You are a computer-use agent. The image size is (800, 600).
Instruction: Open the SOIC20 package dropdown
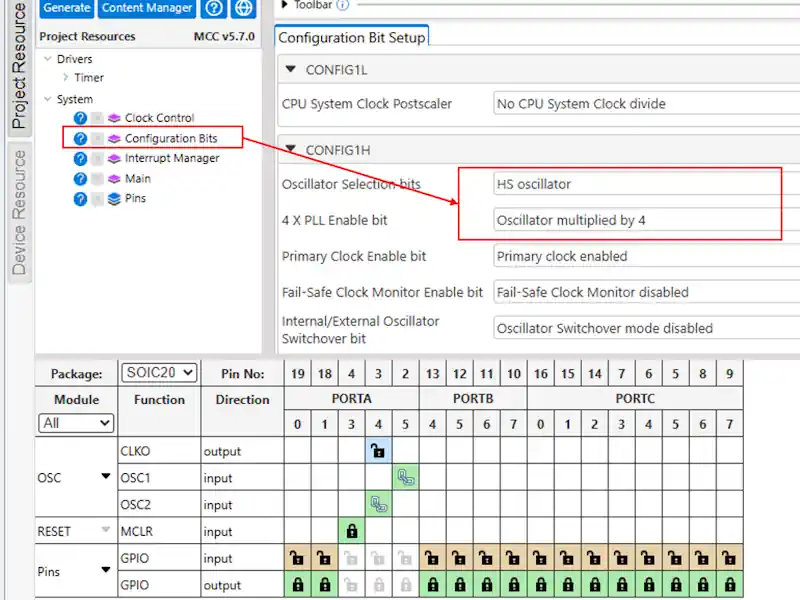point(159,372)
